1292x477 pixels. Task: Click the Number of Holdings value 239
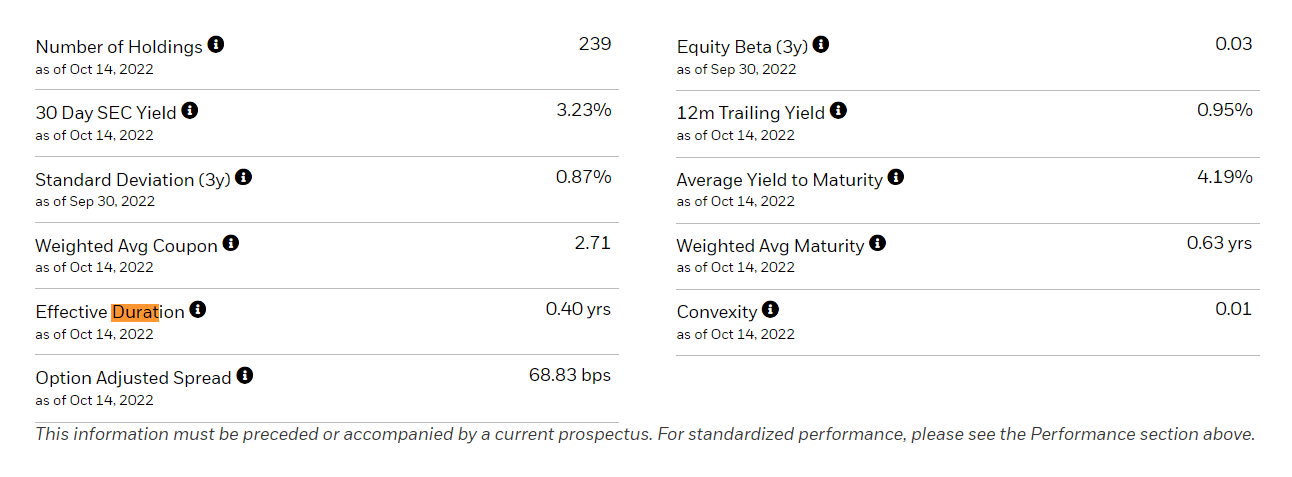594,44
